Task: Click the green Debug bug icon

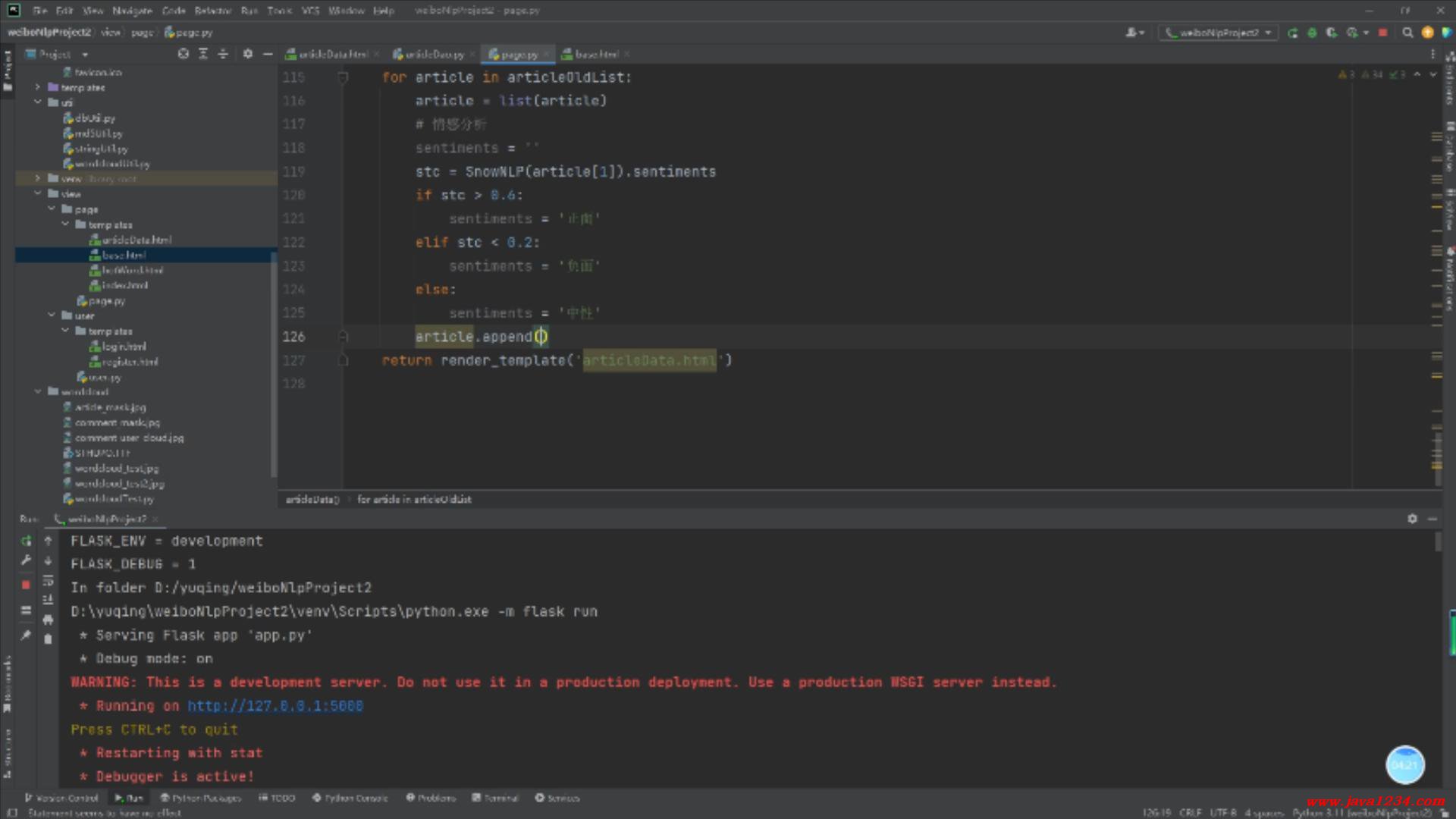Action: (1312, 33)
